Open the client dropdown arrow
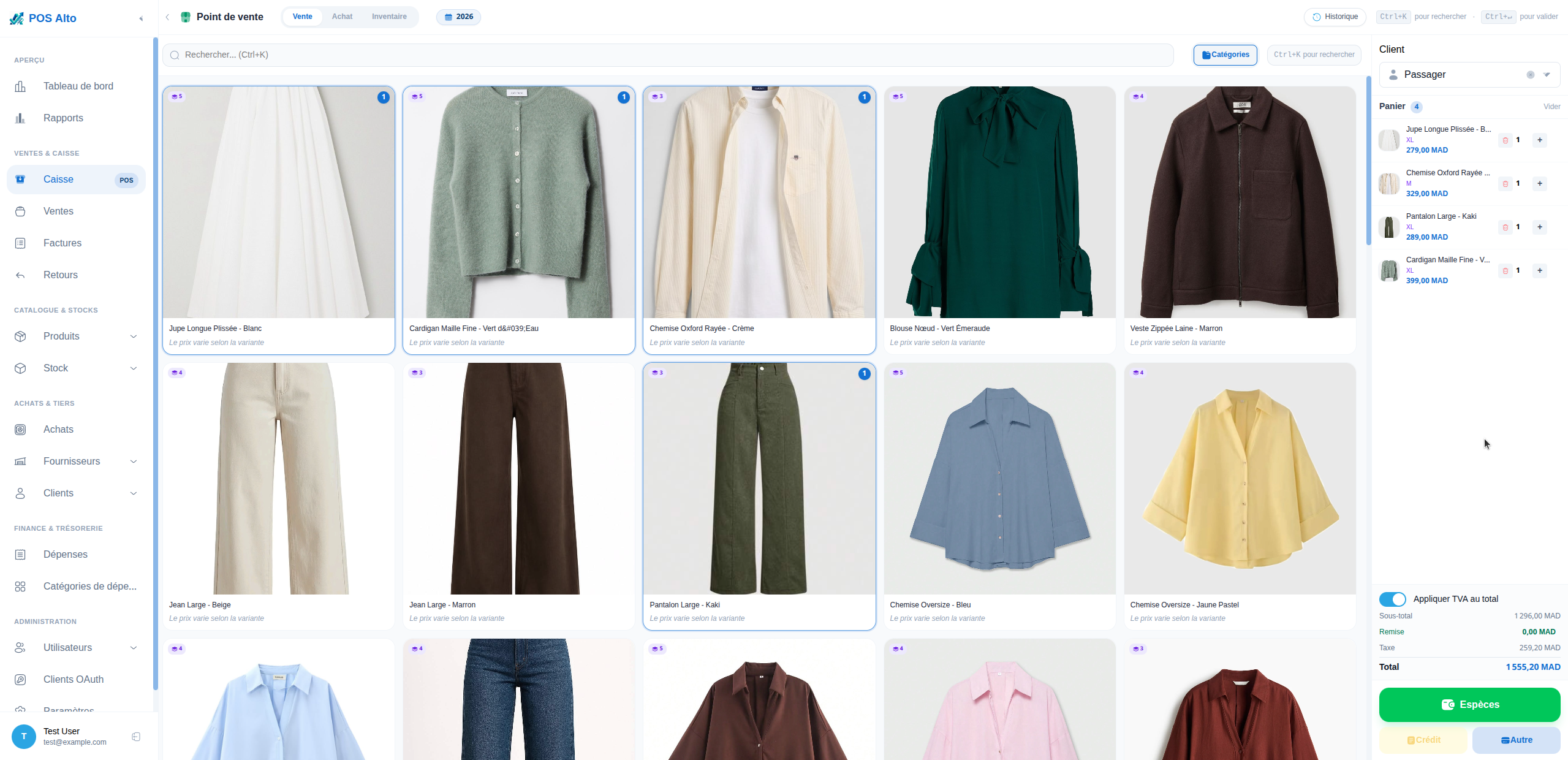 click(1547, 75)
